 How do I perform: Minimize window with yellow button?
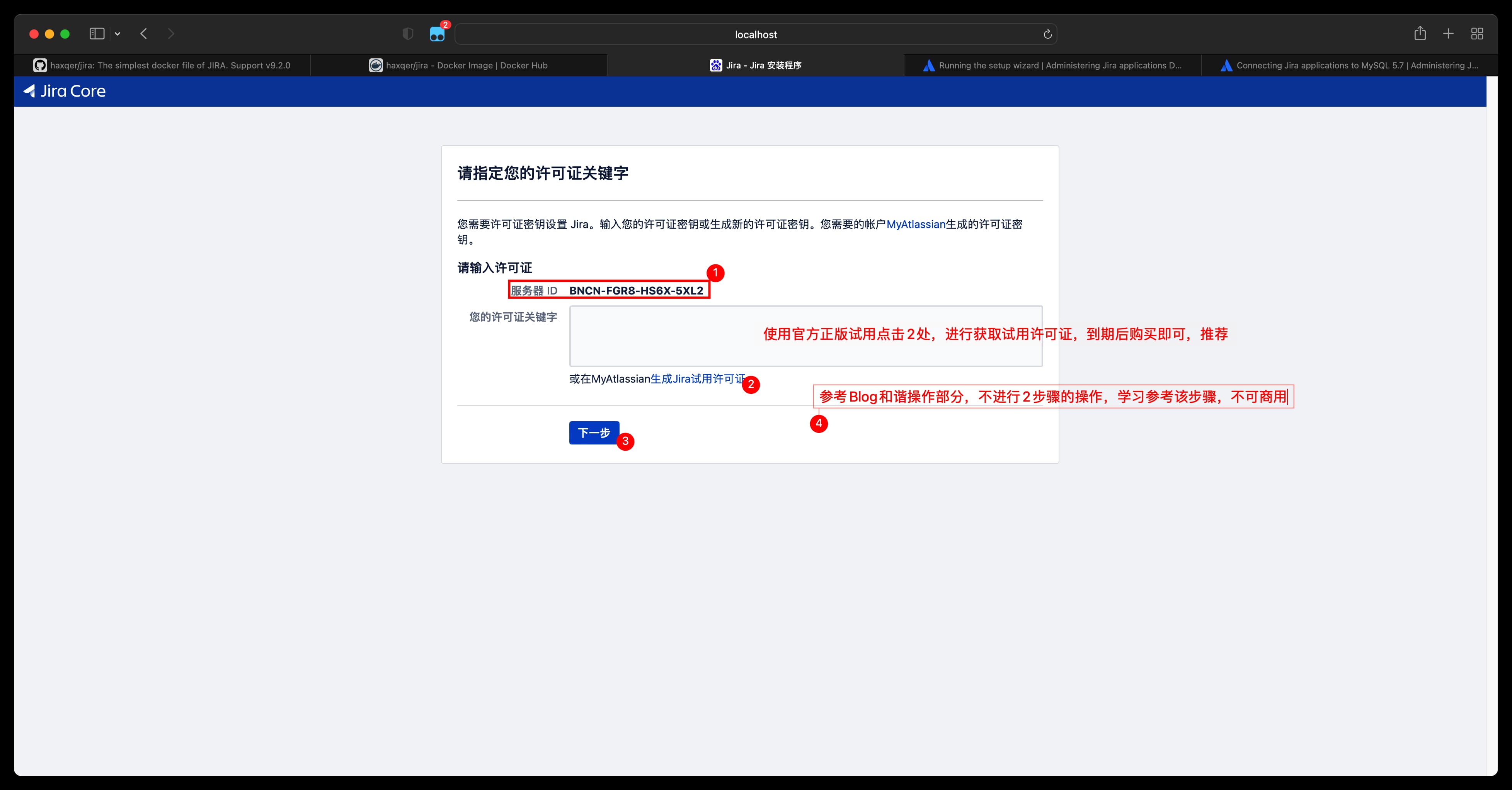49,34
